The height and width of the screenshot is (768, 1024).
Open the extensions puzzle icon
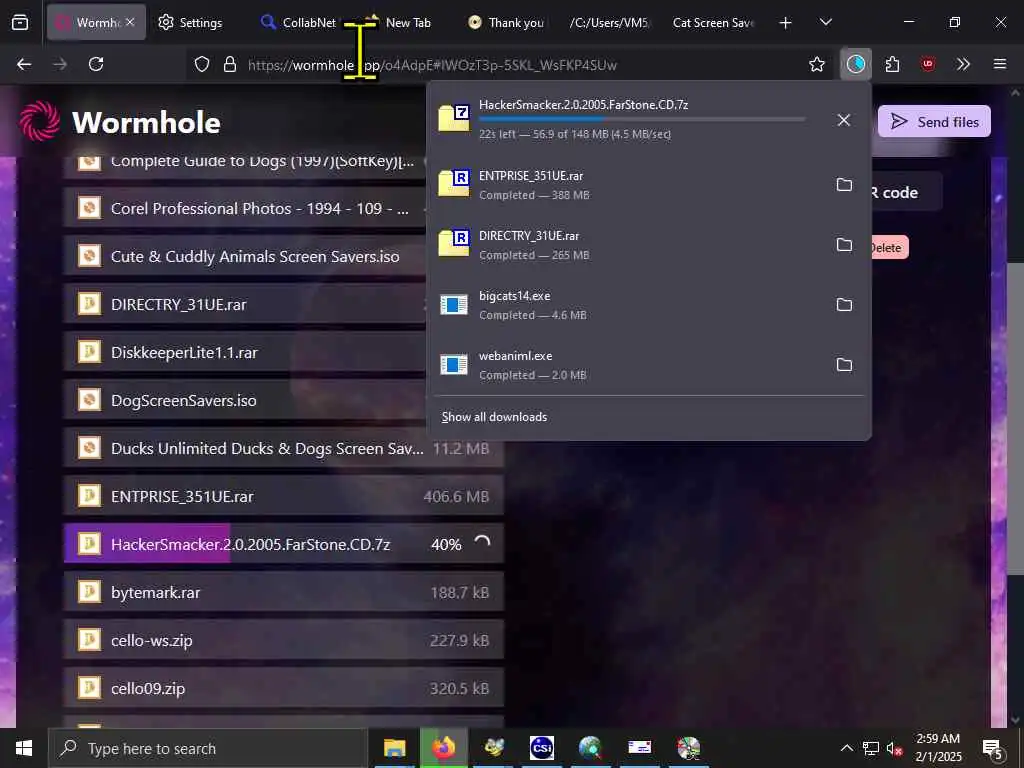click(x=892, y=64)
